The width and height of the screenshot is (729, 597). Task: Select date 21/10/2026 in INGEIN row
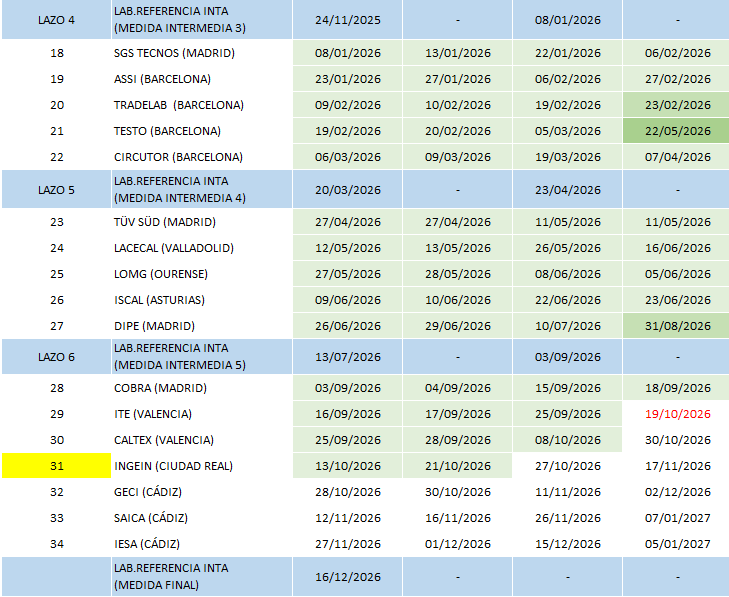pyautogui.click(x=457, y=466)
